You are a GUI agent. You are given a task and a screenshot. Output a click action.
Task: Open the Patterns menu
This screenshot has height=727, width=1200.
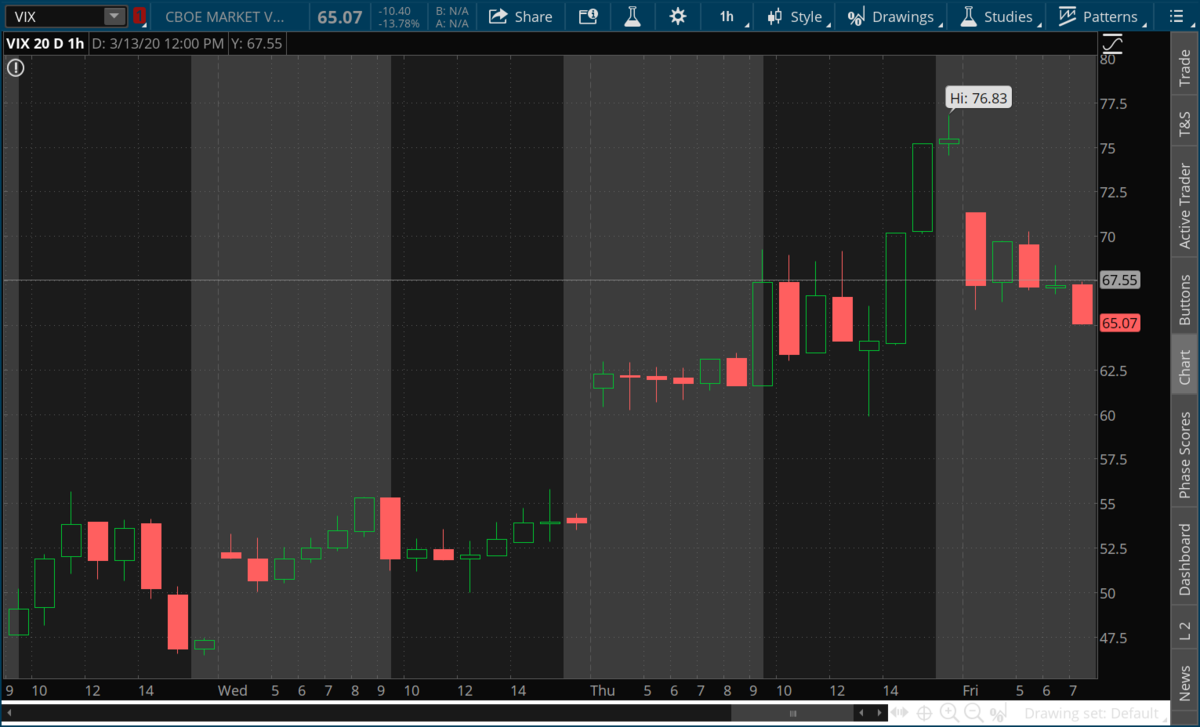tap(1099, 16)
